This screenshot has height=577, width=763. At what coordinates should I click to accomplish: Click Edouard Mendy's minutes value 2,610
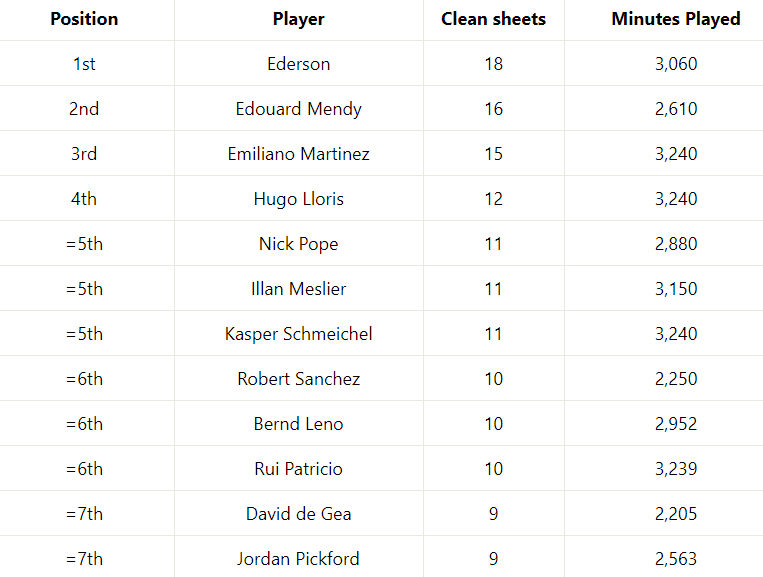(x=676, y=109)
